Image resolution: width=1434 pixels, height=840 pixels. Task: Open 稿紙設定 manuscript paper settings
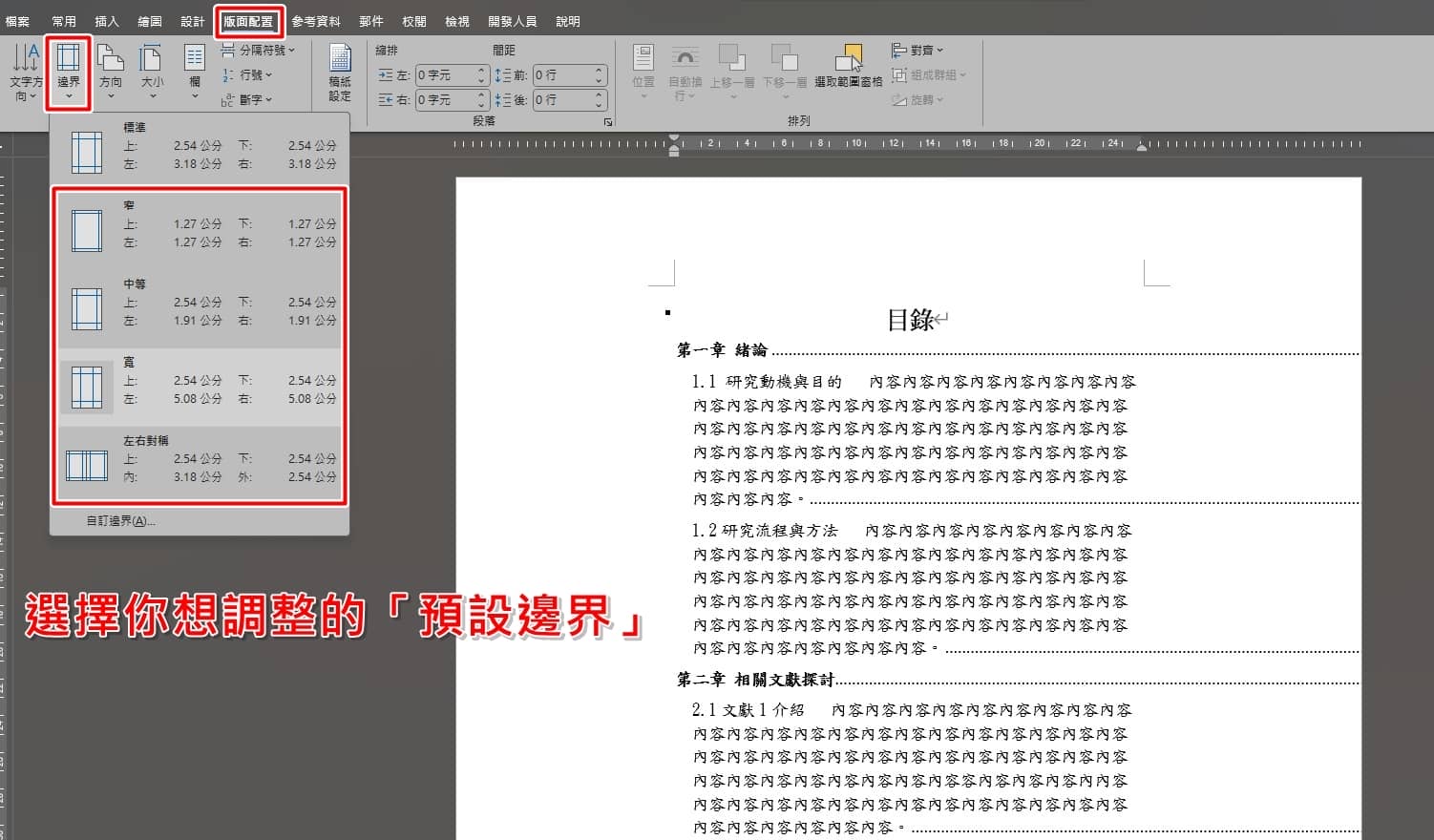pos(340,72)
